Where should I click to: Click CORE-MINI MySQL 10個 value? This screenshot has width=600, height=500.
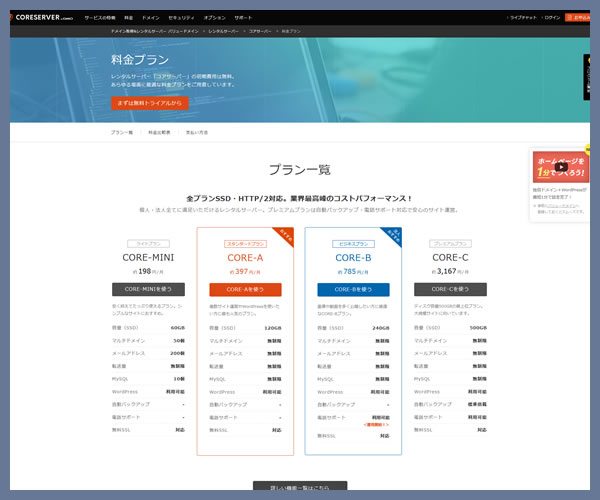179,379
